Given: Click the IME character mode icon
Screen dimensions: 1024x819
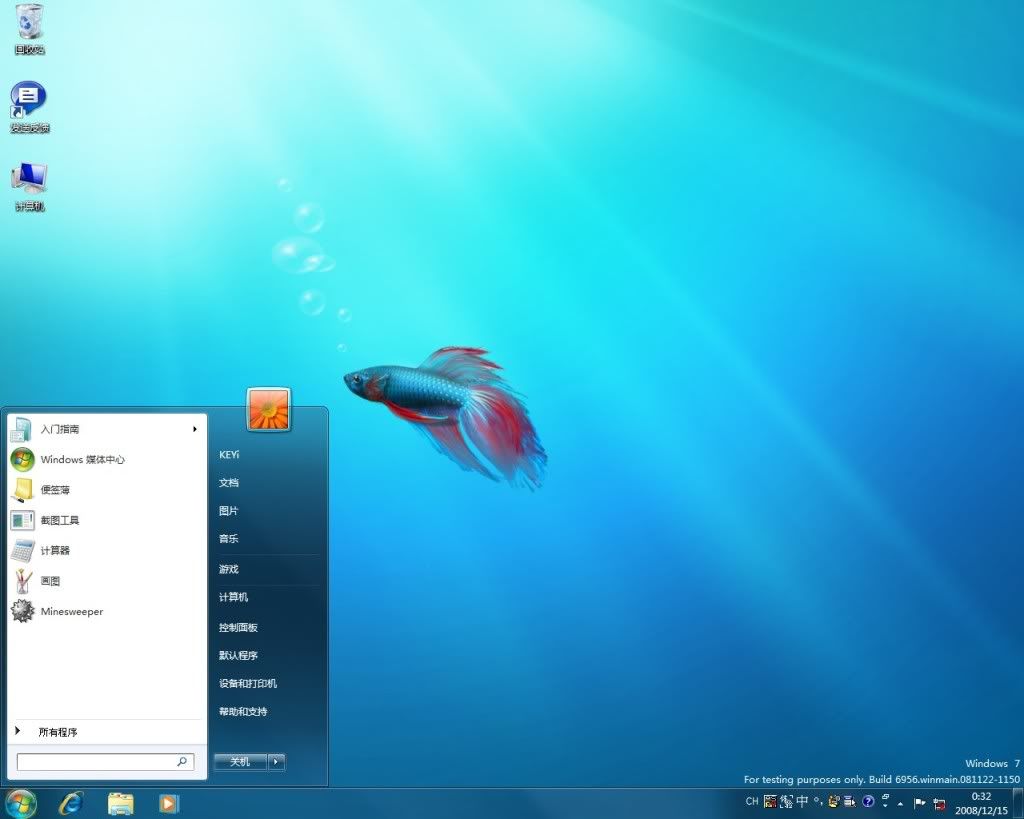Looking at the screenshot, I should [x=786, y=801].
